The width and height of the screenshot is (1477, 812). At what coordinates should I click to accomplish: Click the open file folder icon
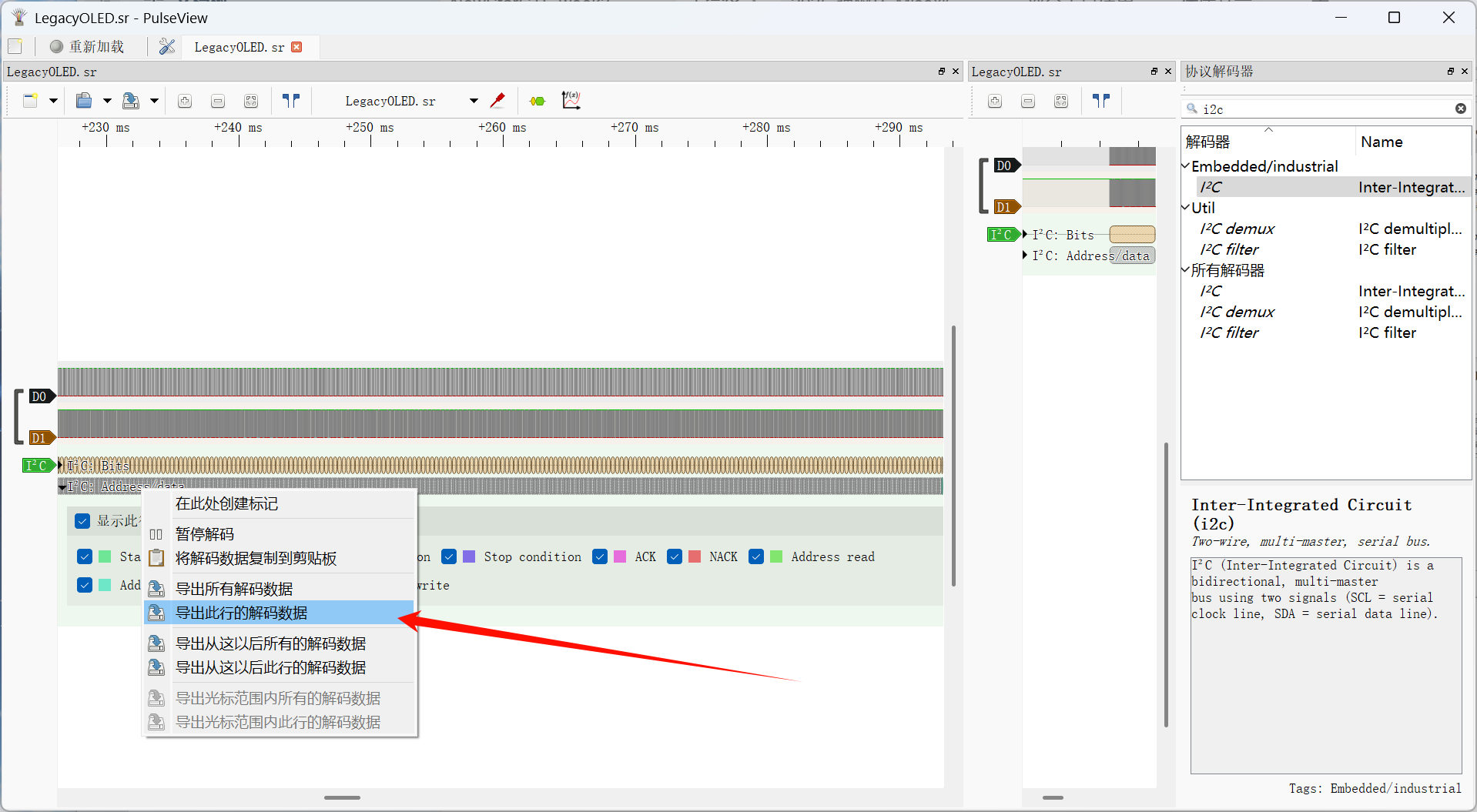(84, 101)
